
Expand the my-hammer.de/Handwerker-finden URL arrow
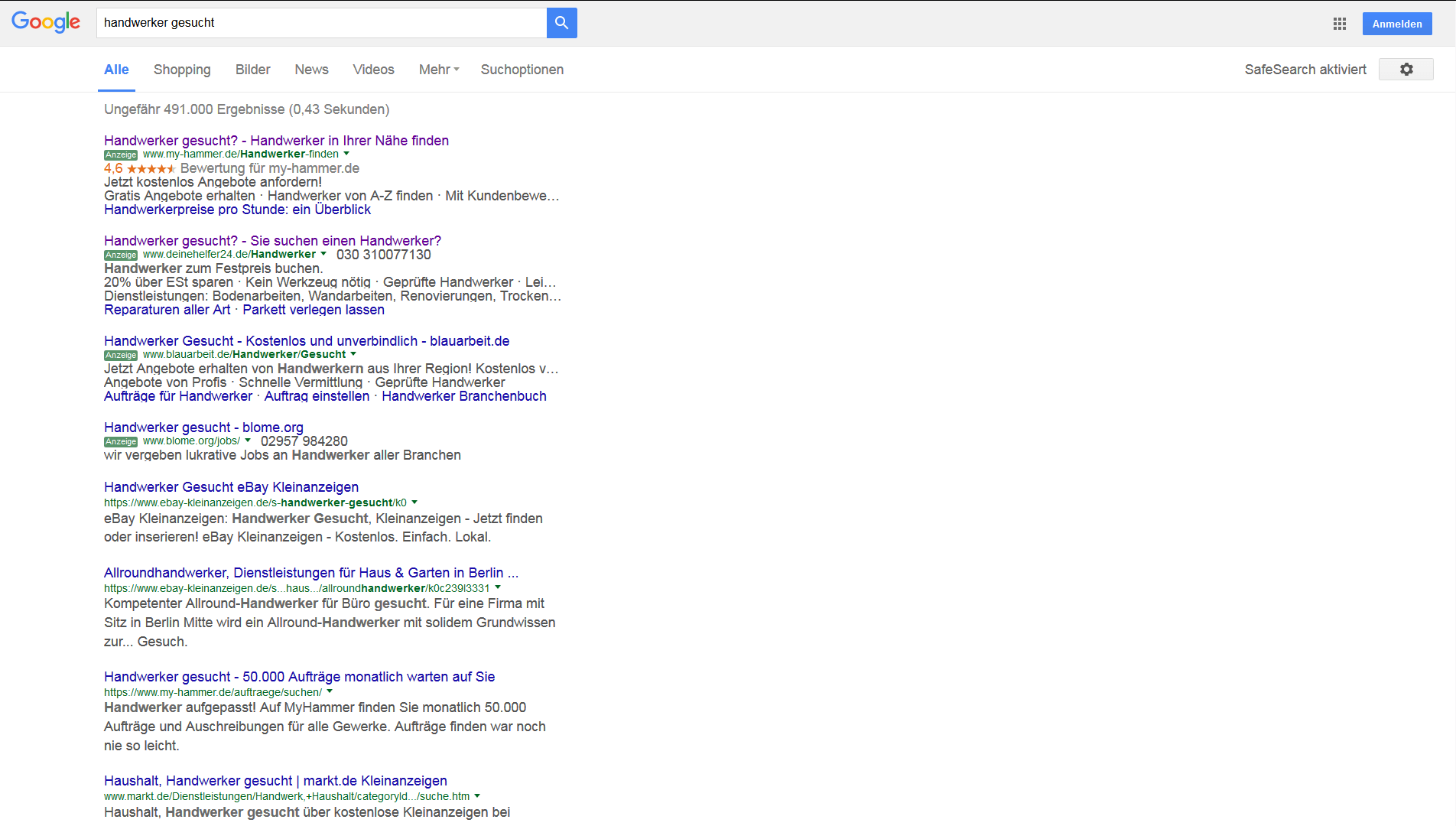tap(346, 154)
